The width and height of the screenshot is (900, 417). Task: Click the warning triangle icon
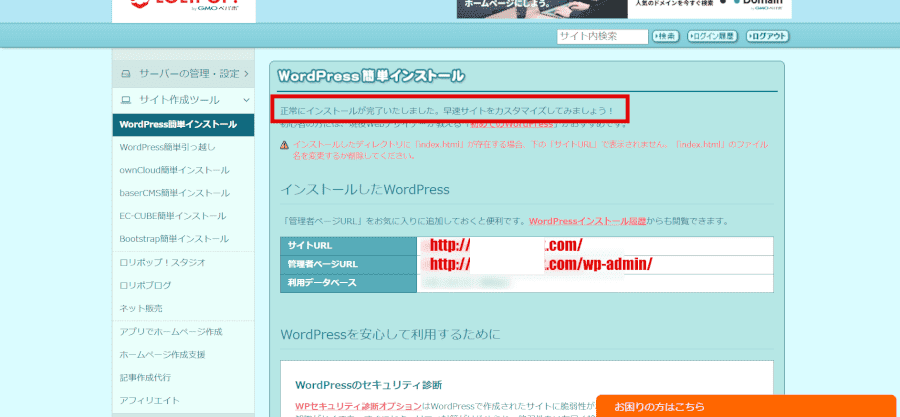click(284, 145)
